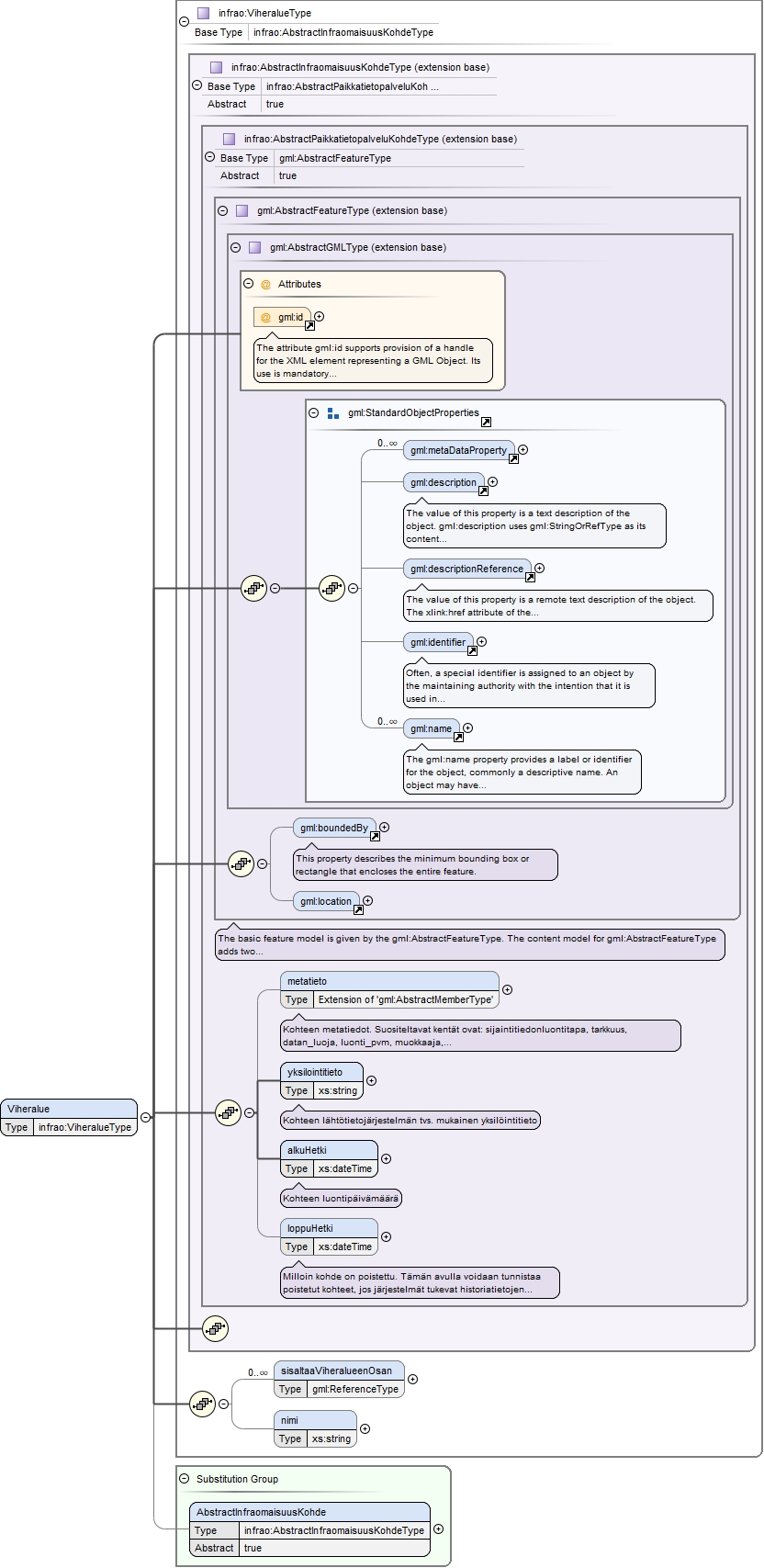Click the link arrow icon on gml:id
Image resolution: width=764 pixels, height=1568 pixels.
(309, 325)
